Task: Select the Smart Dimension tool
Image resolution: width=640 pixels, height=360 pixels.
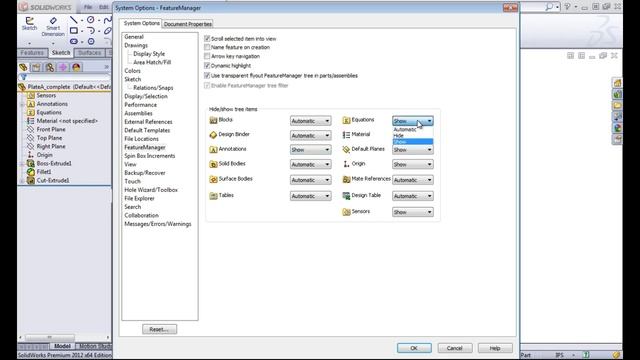Action: pos(53,26)
